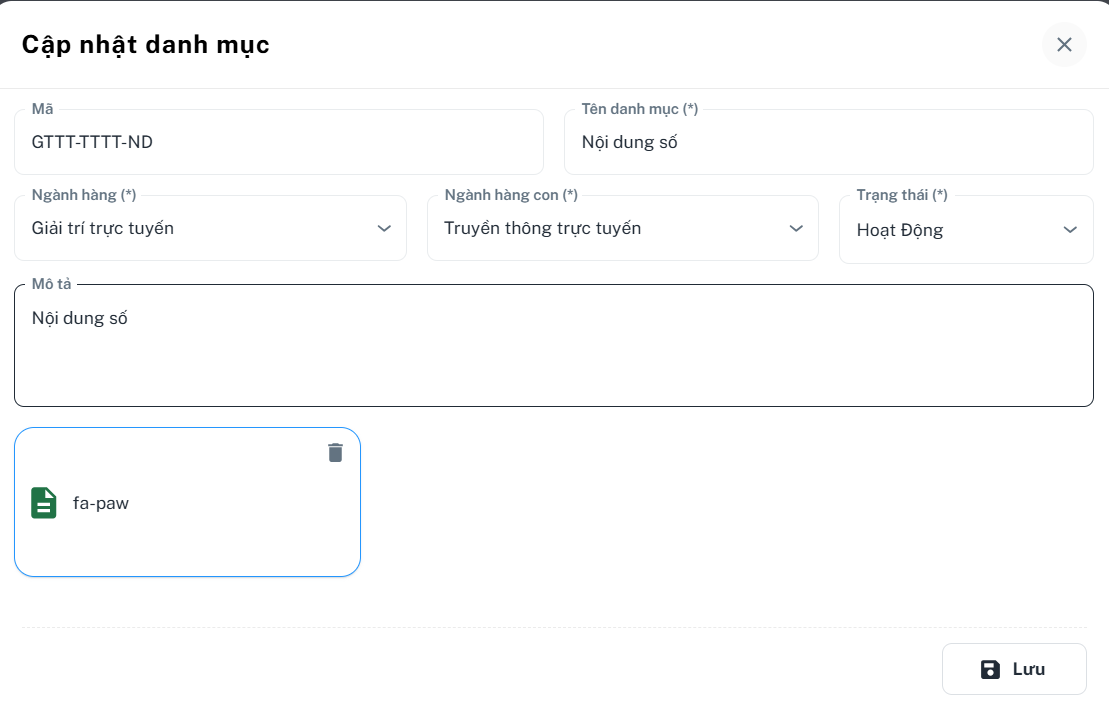Click the Trạng thái (*) label

[902, 195]
